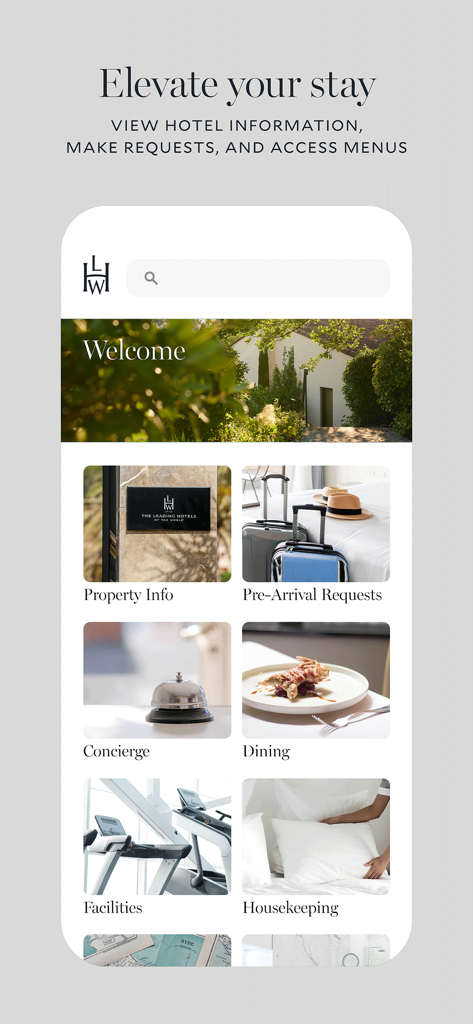
Task: Tap the partially visible marble bathroom tile
Action: tap(316, 950)
